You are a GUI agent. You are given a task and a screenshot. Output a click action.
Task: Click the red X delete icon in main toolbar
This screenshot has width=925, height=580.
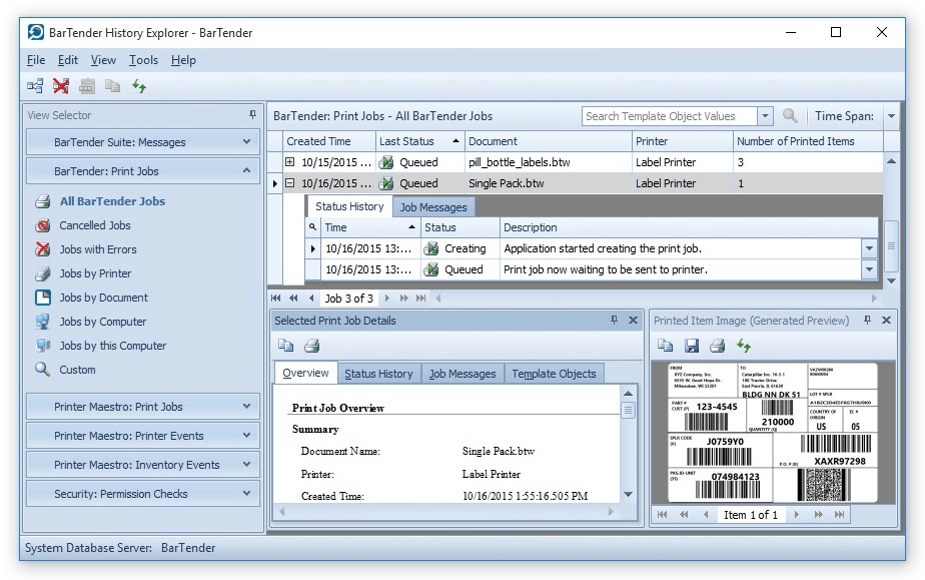[x=61, y=87]
